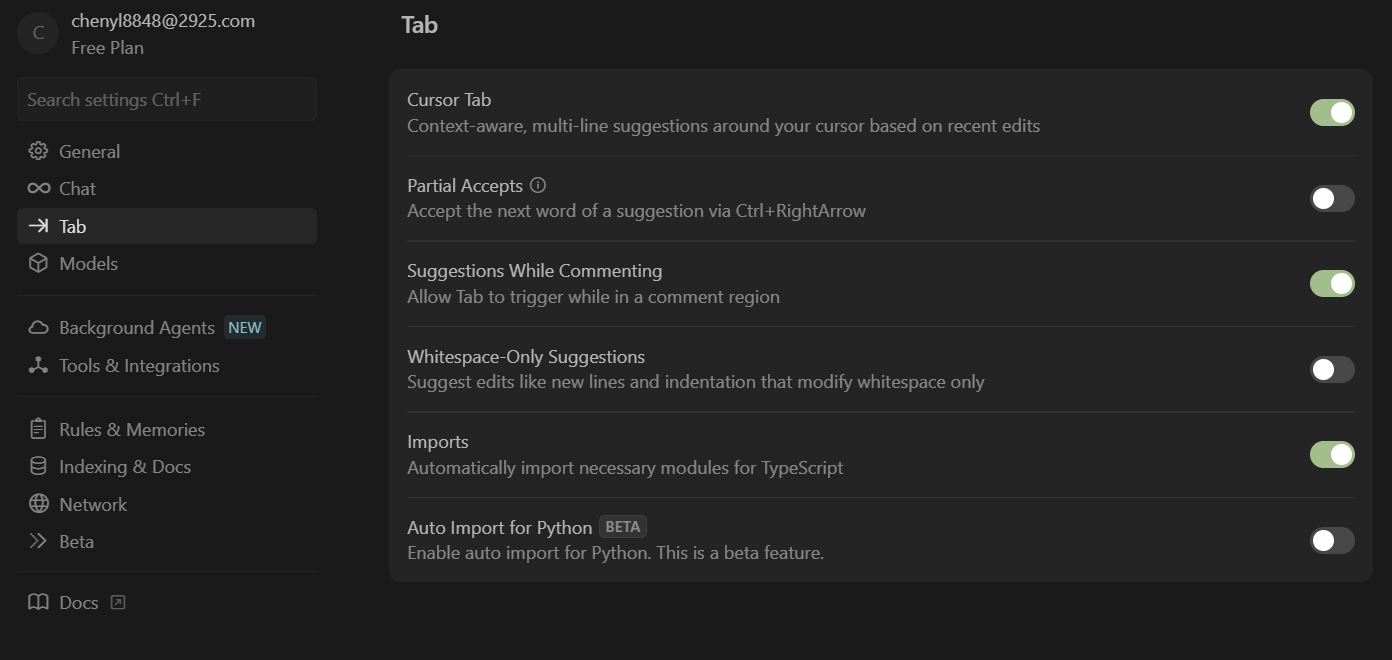Disable the Cursor Tab toggle
The image size is (1392, 660).
coord(1332,113)
